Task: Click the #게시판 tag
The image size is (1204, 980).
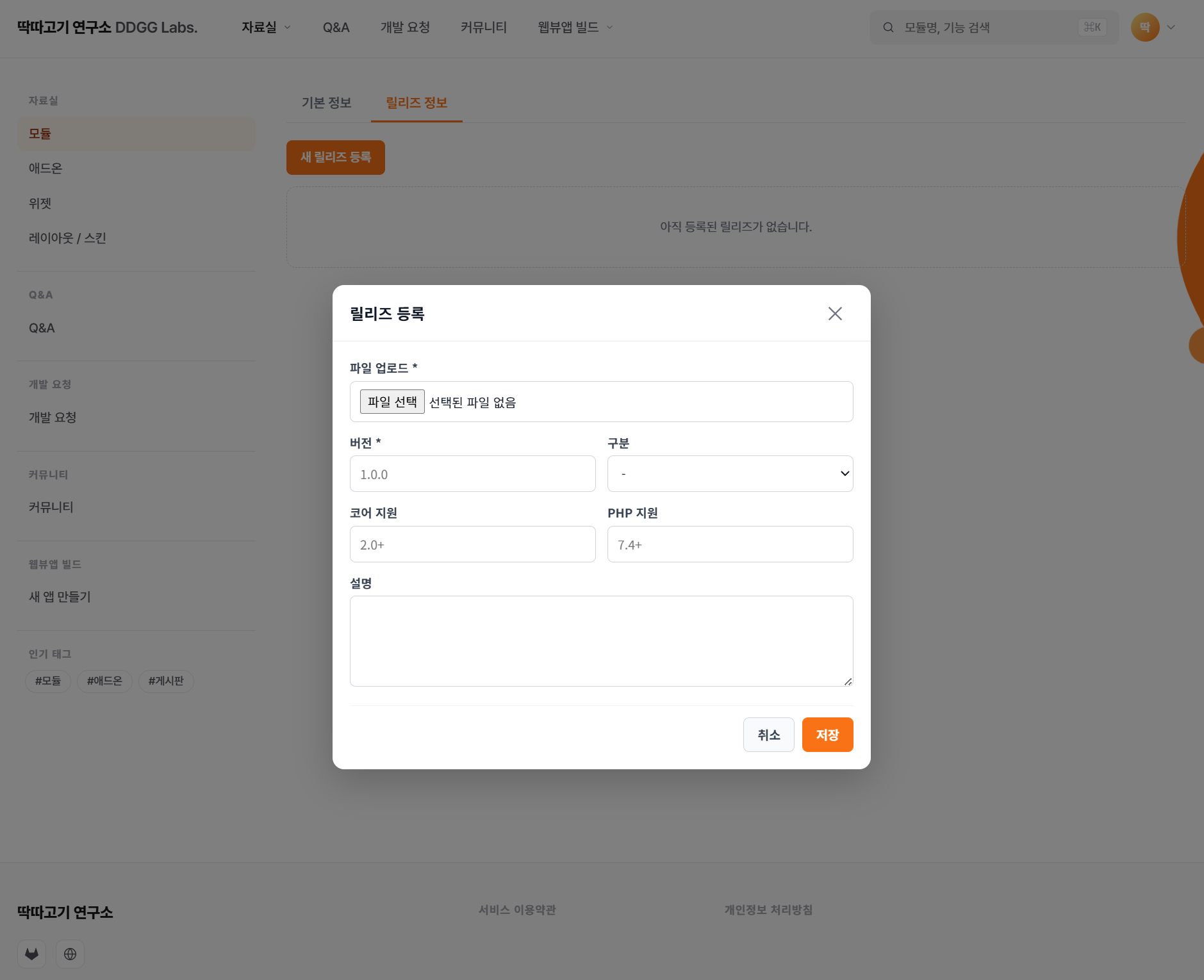Action: (x=166, y=681)
